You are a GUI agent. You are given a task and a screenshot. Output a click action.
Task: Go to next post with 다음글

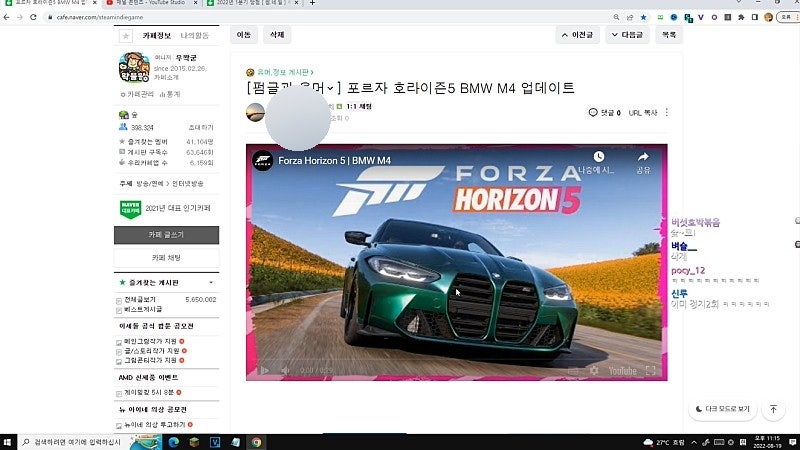627,35
